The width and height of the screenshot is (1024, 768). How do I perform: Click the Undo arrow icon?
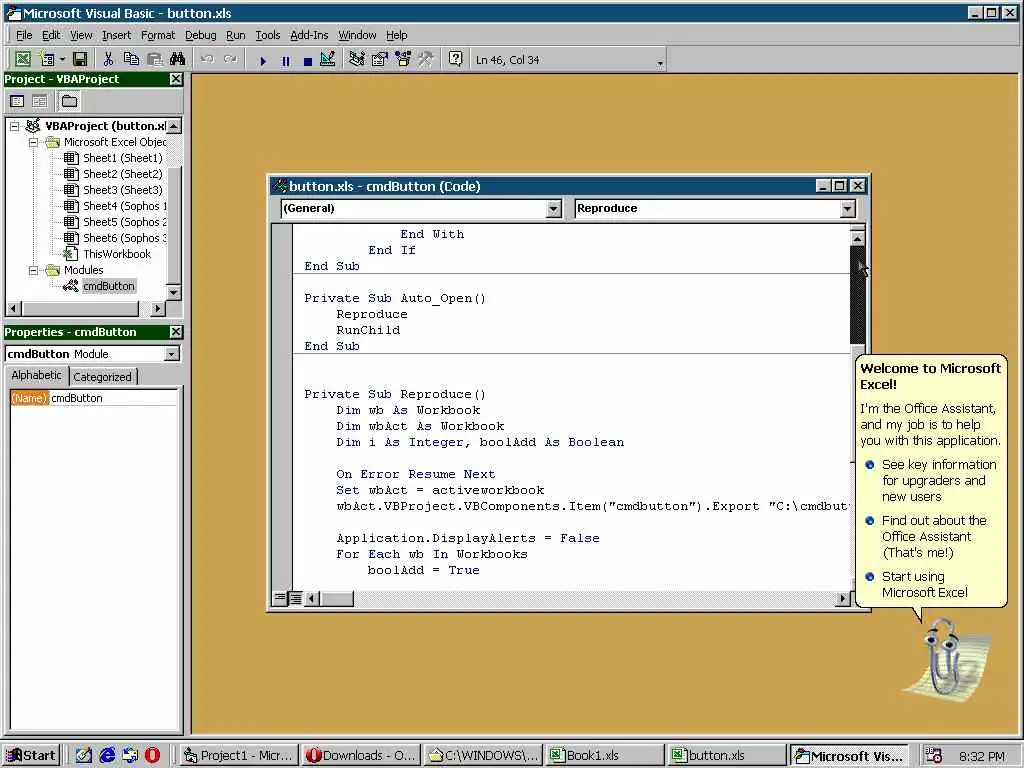(207, 59)
